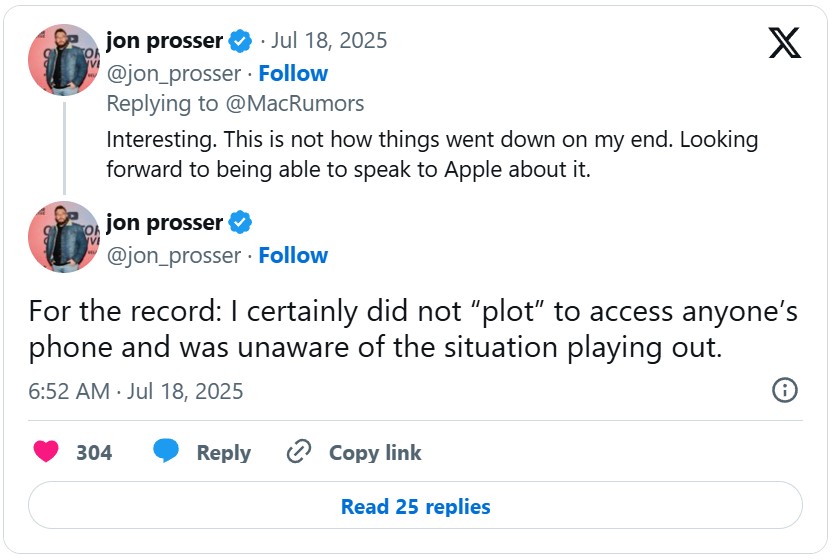Click the 304 likes count
834x560 pixels.
coord(94,452)
